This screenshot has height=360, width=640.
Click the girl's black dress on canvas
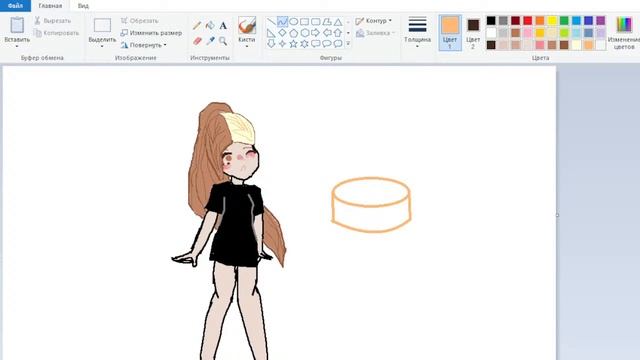235,224
